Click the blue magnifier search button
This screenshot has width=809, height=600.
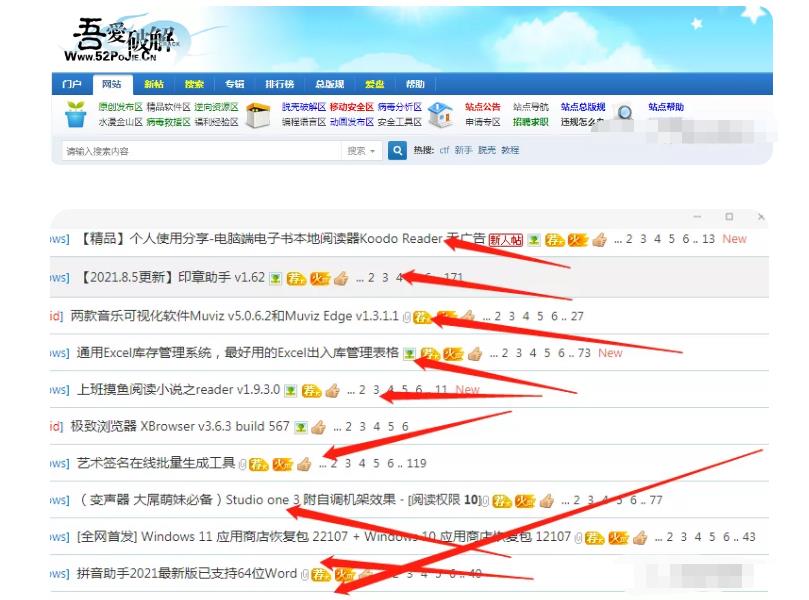(x=397, y=150)
